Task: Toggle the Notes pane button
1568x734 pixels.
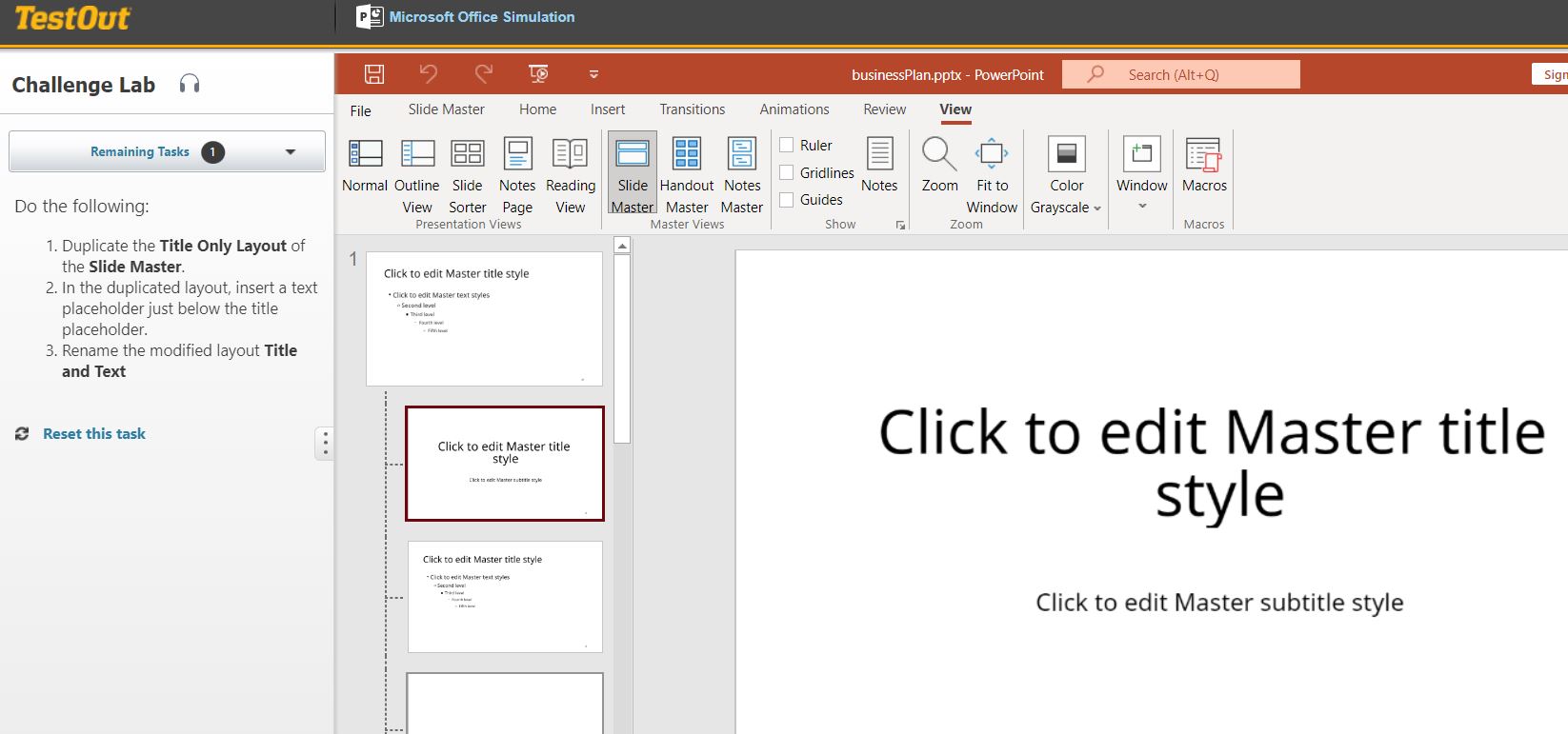Action: (879, 165)
